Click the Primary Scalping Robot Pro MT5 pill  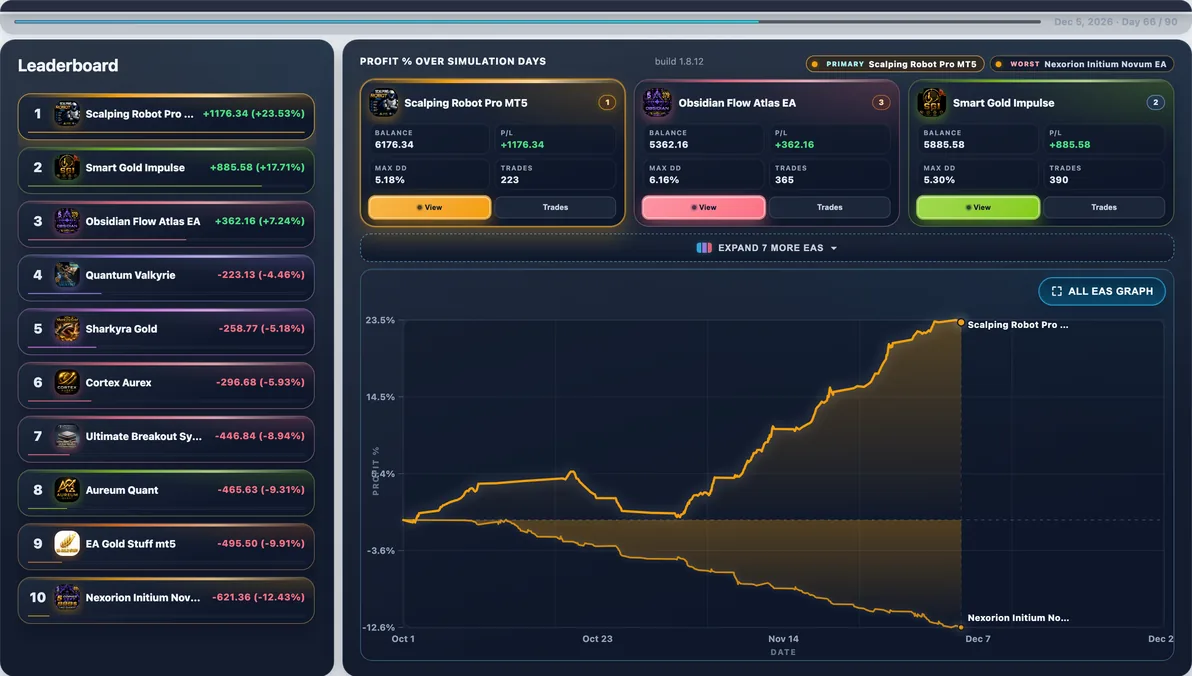[895, 64]
